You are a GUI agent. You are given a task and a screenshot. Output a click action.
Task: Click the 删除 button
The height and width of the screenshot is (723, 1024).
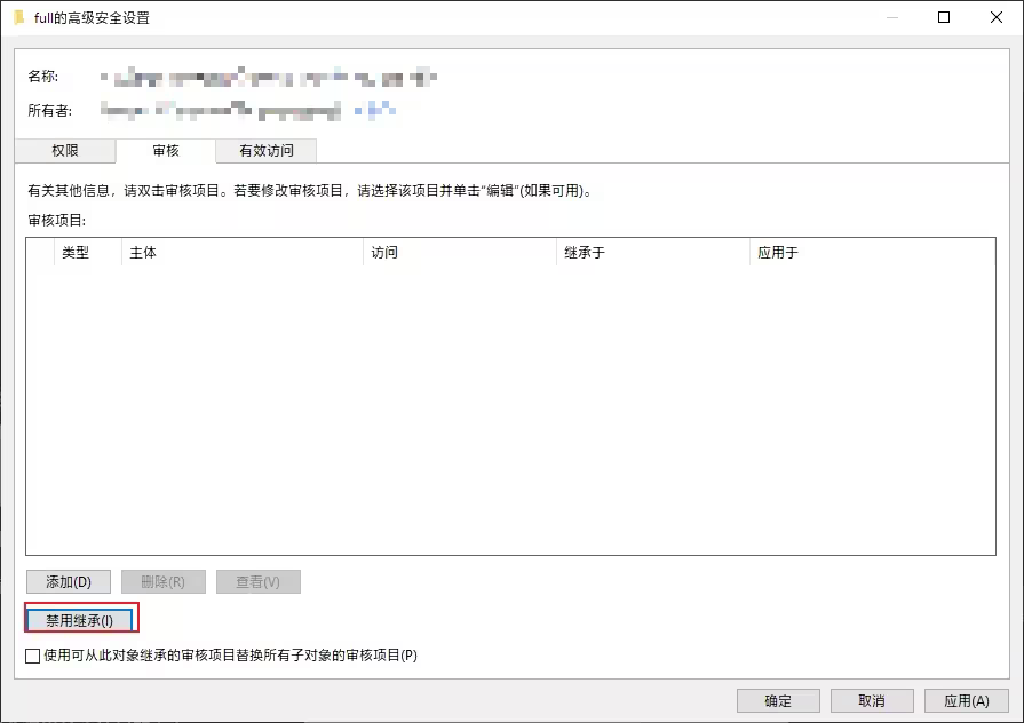(x=163, y=581)
